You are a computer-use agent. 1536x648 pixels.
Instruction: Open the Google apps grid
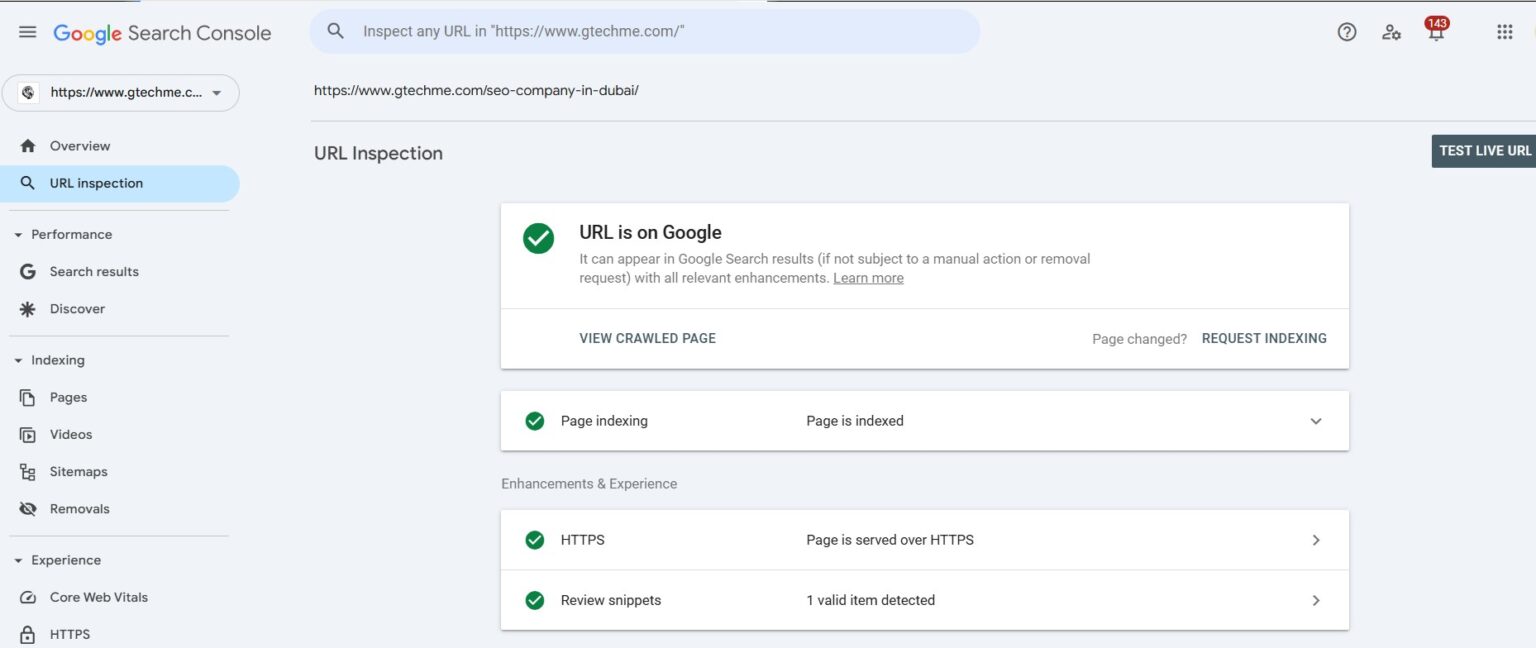(1504, 32)
